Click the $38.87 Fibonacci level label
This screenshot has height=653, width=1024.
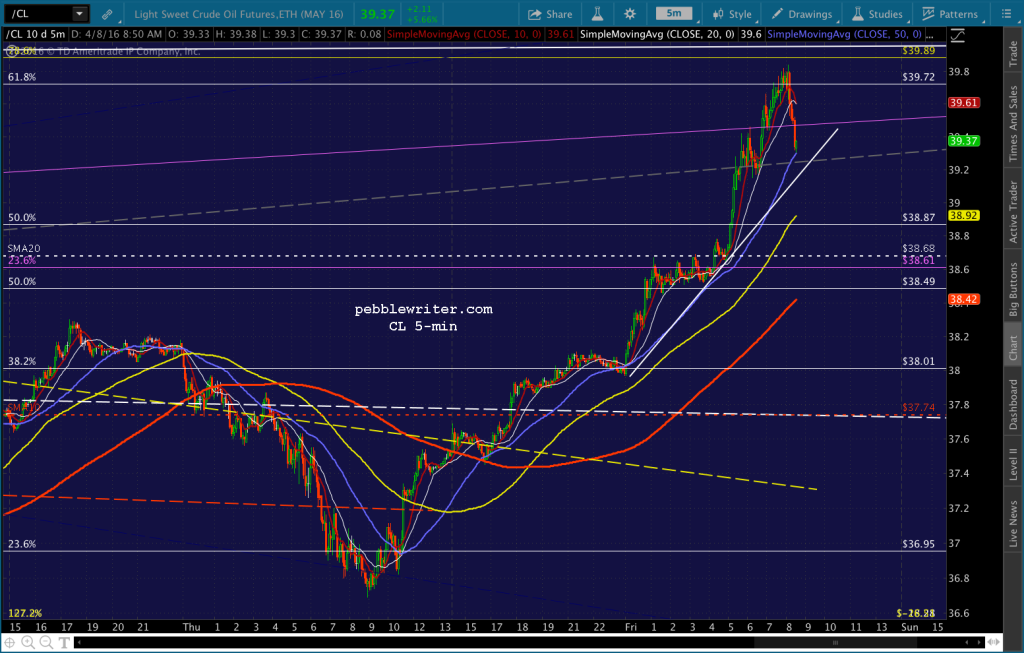click(x=918, y=217)
